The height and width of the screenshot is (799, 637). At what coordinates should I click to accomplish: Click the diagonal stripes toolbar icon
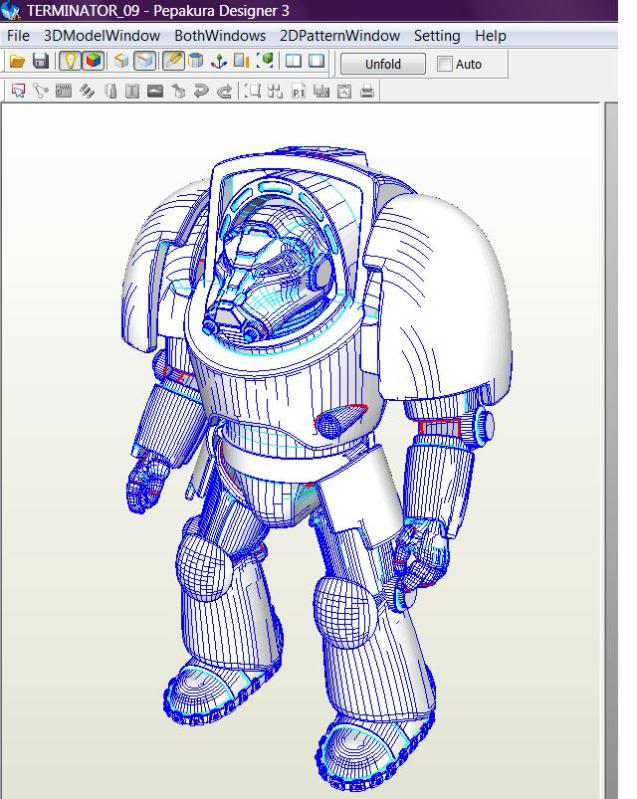click(87, 91)
